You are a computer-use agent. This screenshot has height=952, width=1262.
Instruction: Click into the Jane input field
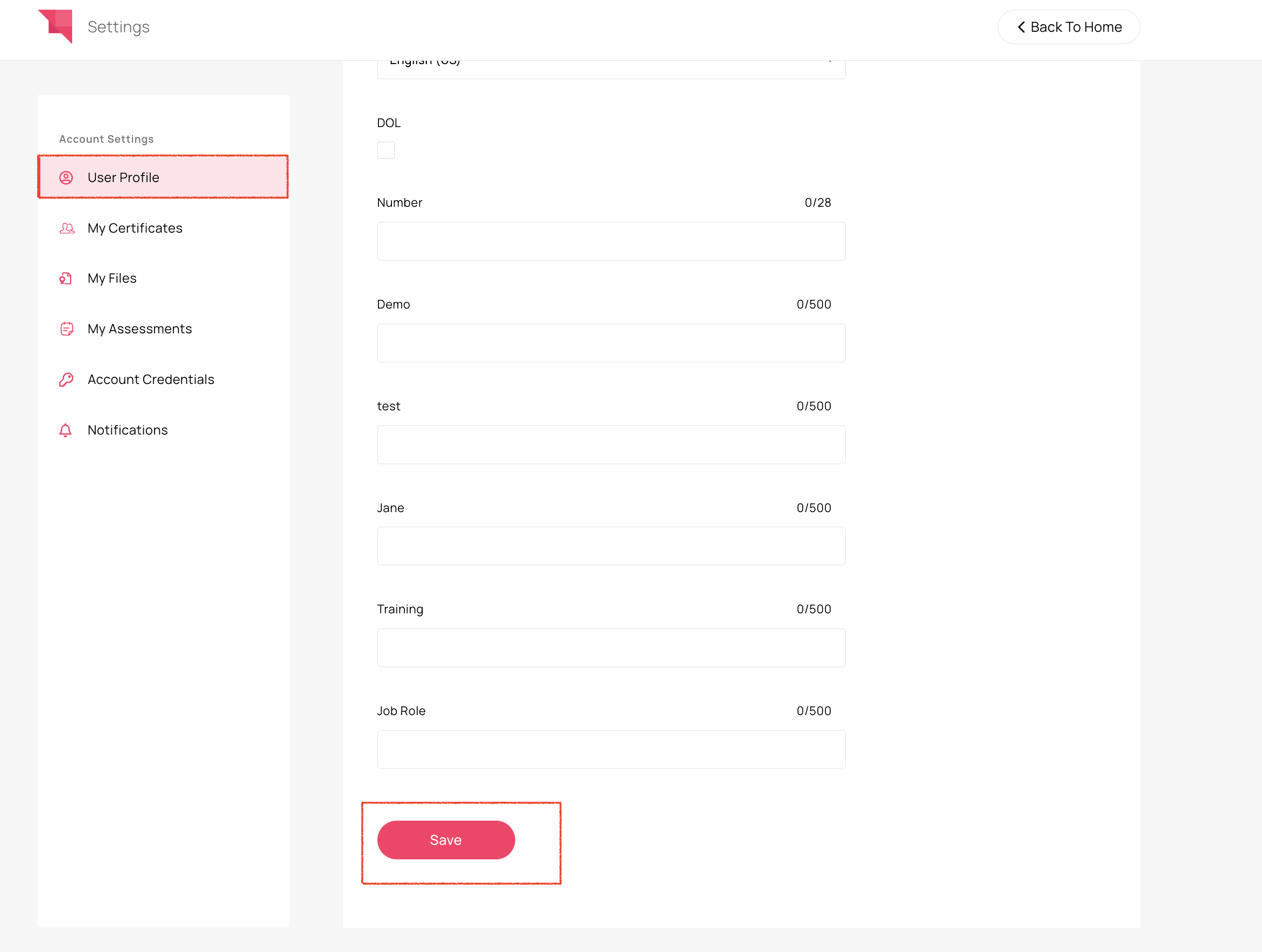click(x=611, y=546)
